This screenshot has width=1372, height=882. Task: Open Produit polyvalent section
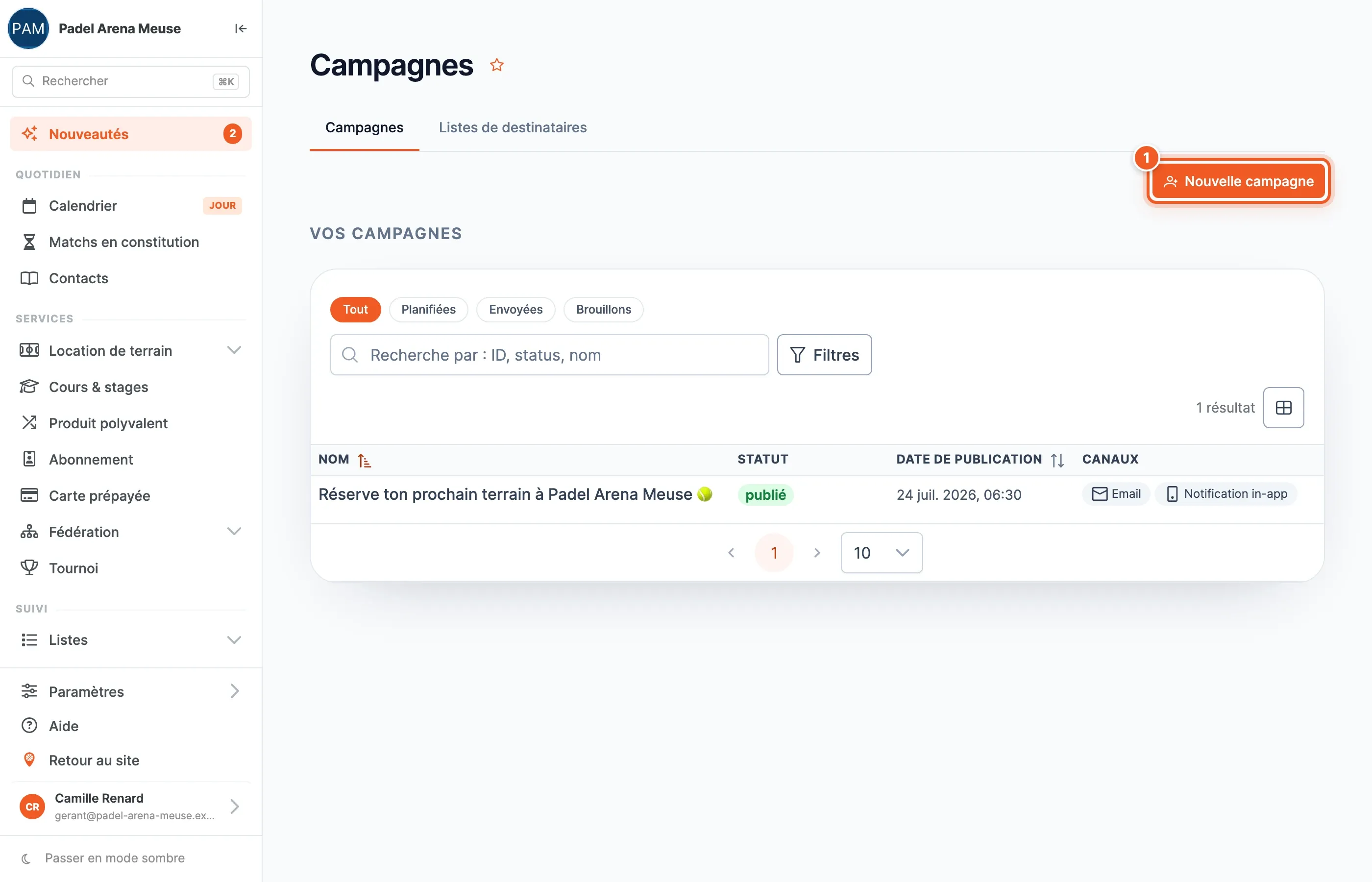pos(130,423)
